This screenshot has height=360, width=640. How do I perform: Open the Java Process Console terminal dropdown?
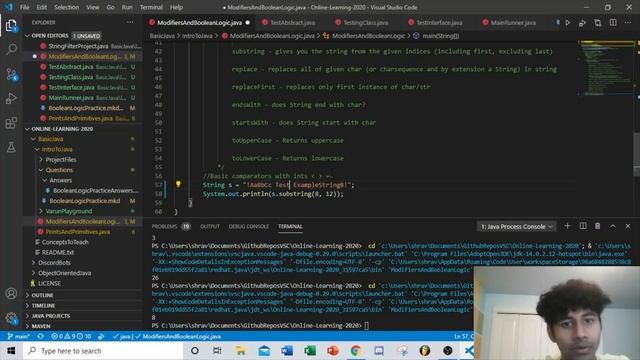tap(516, 226)
